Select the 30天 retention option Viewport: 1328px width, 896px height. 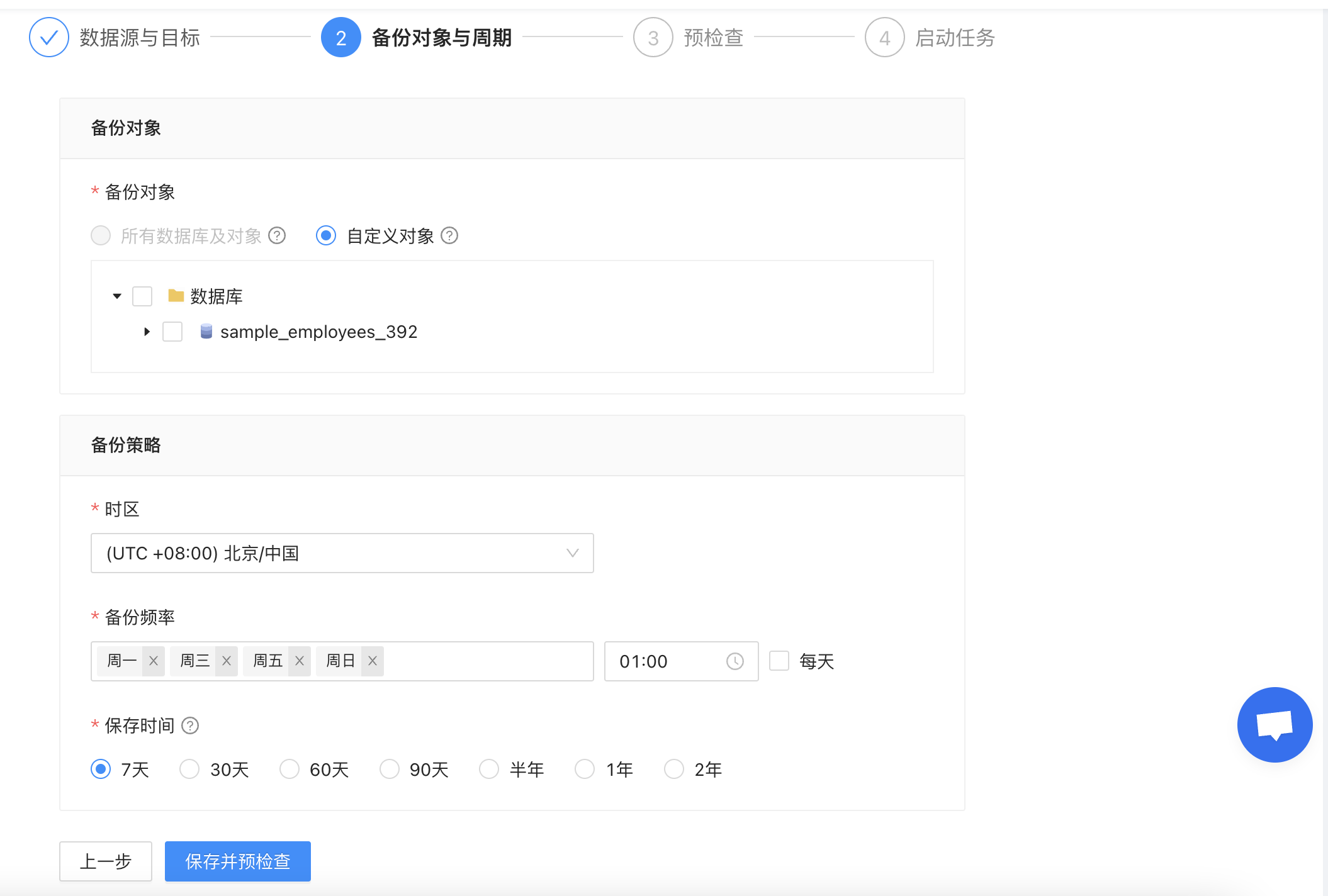coord(189,769)
